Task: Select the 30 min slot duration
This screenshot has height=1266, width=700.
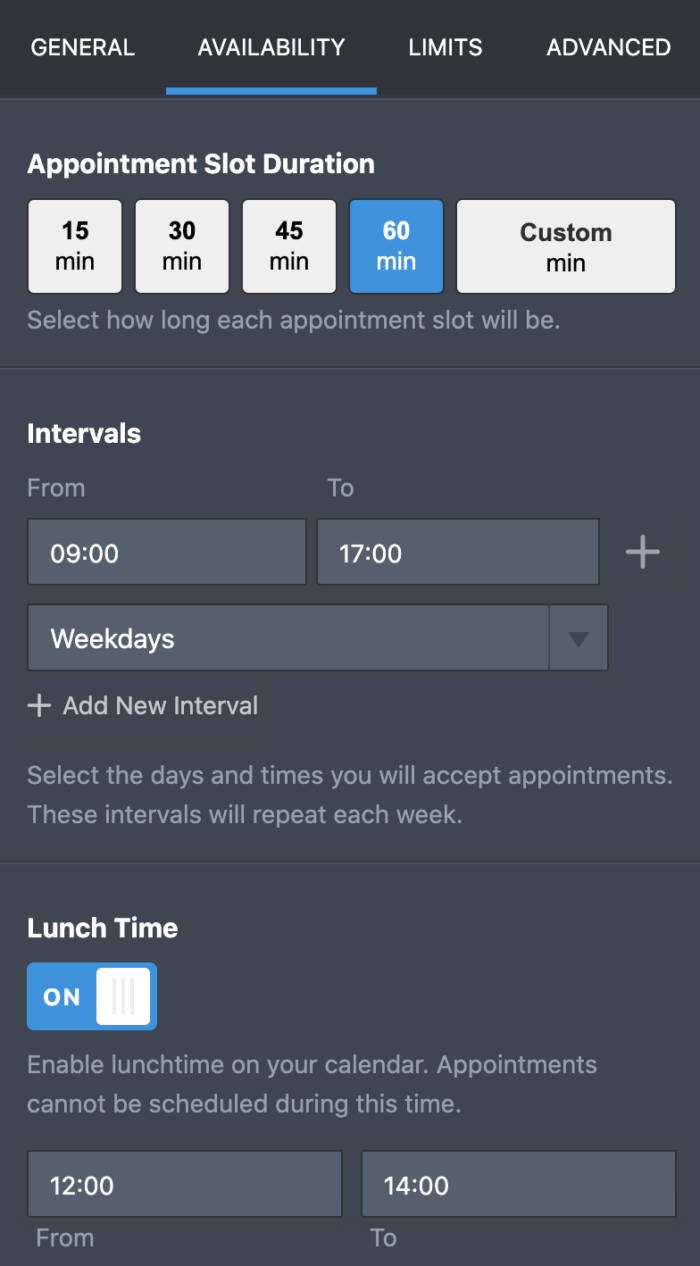Action: pos(182,246)
